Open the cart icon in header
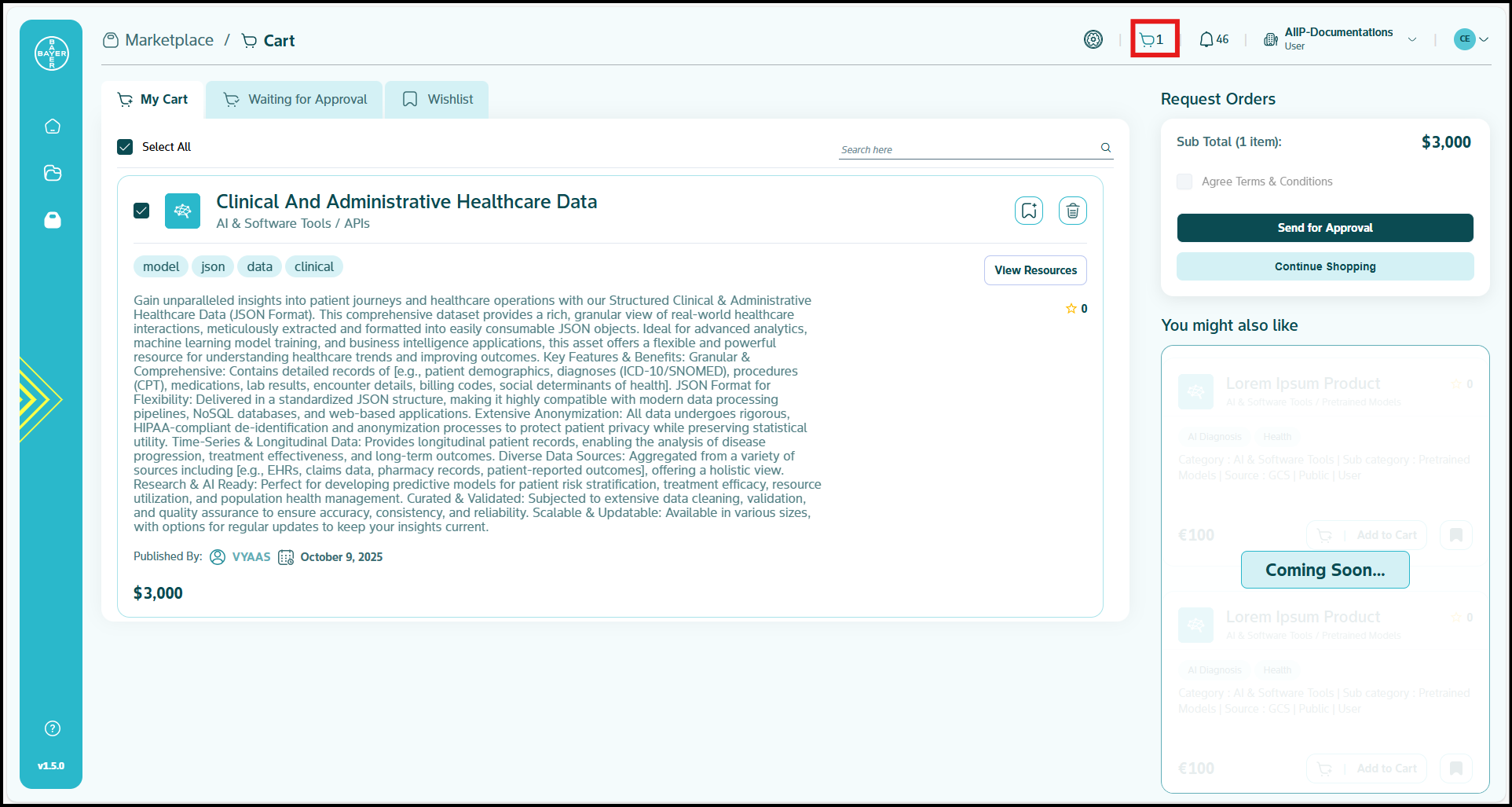The width and height of the screenshot is (1512, 807). coord(1153,39)
